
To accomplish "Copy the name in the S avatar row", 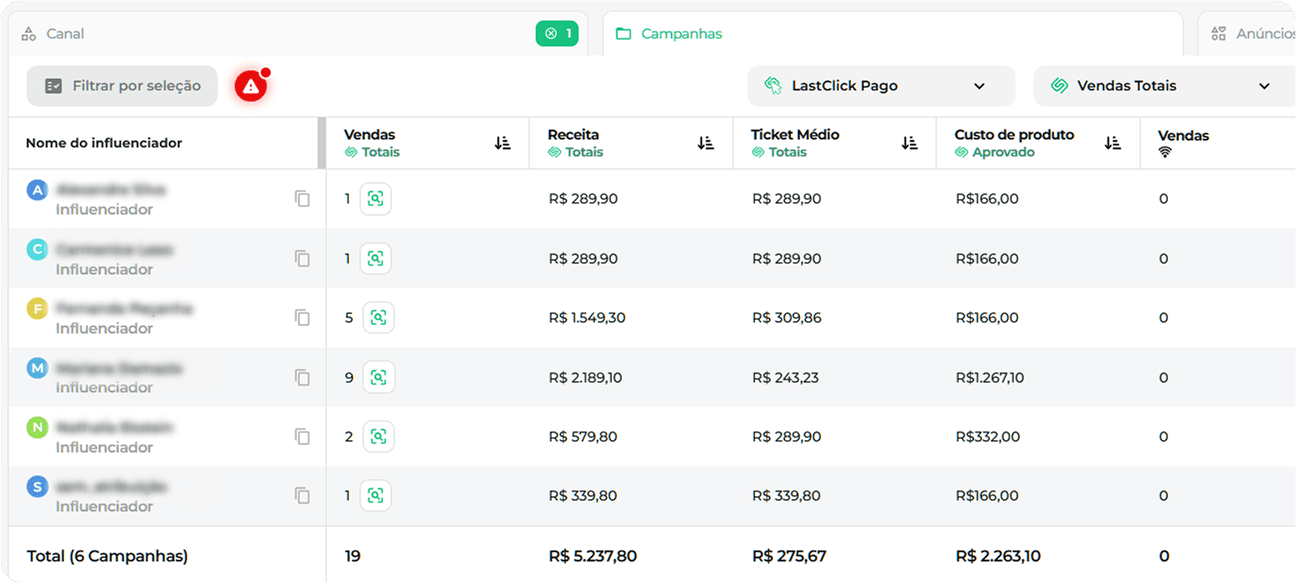I will [302, 495].
